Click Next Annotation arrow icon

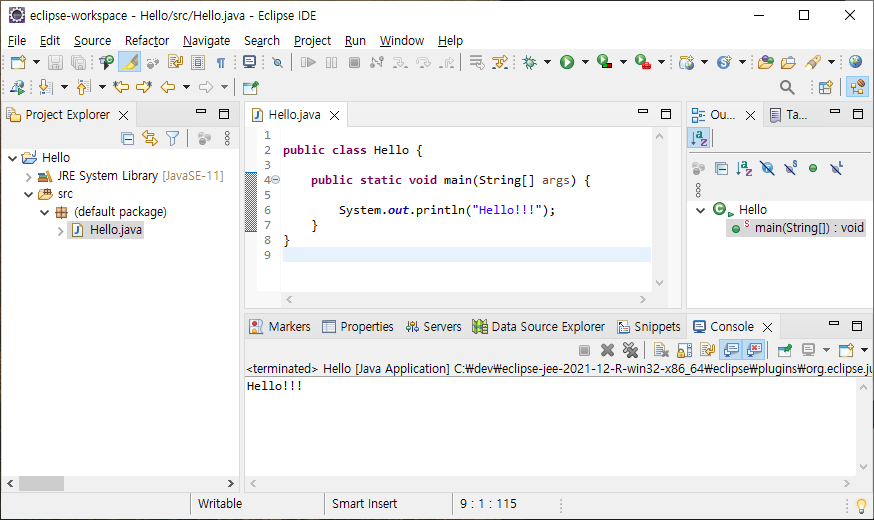45,87
